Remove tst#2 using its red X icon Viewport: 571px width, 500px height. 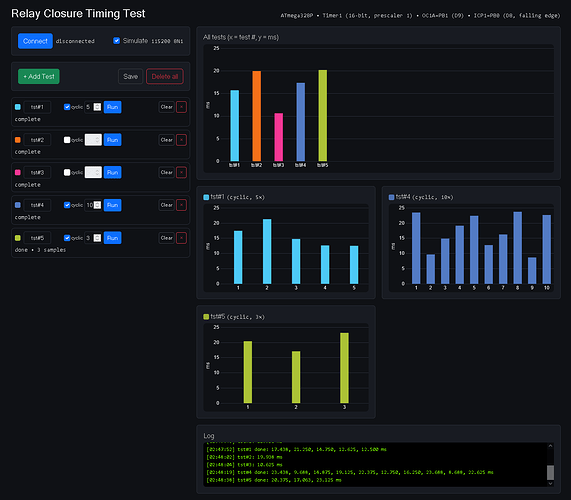click(x=181, y=140)
